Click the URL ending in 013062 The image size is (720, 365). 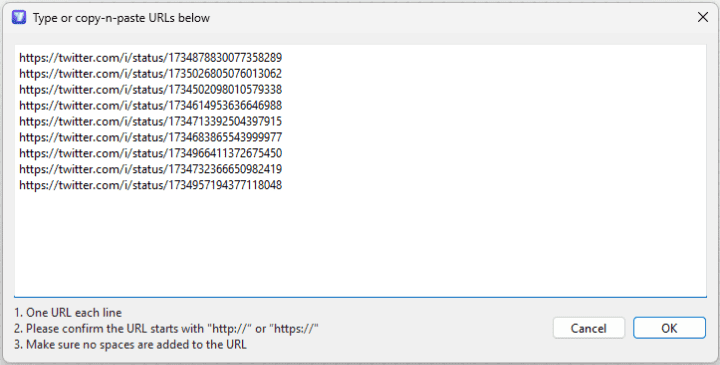point(151,73)
